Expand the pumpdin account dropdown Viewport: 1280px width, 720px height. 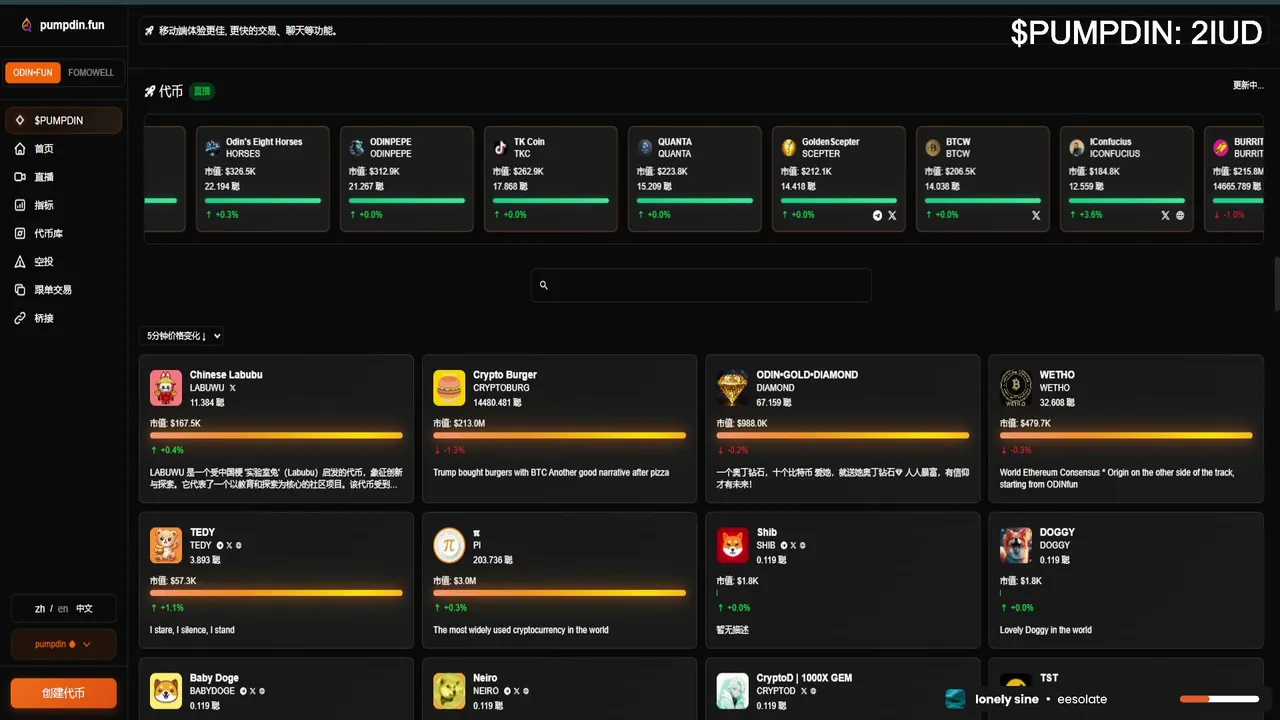64,644
